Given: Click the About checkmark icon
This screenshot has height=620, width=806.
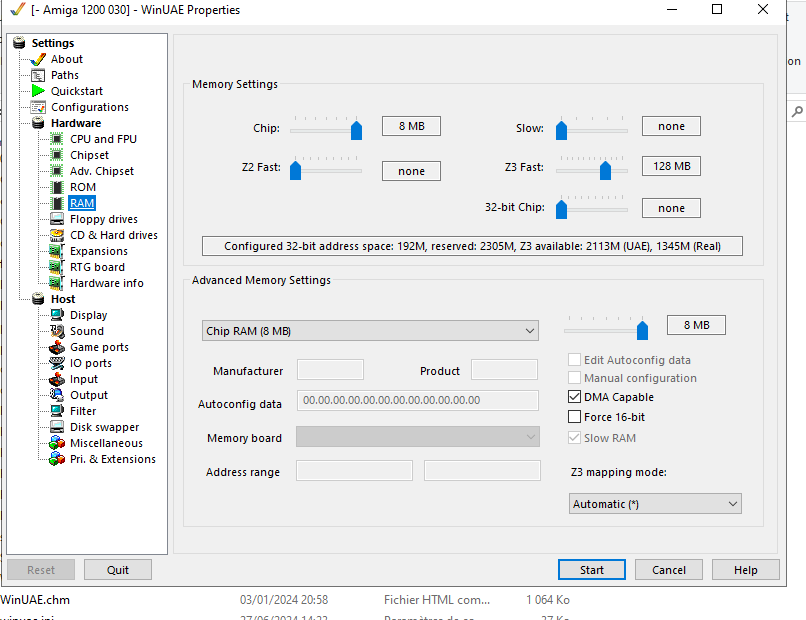Looking at the screenshot, I should (38, 59).
